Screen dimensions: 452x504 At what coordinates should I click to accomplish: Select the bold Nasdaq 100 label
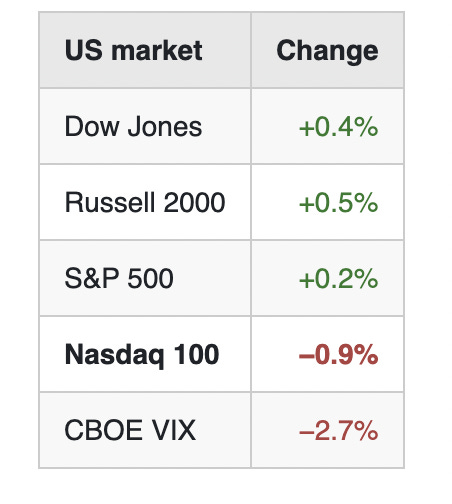point(142,355)
